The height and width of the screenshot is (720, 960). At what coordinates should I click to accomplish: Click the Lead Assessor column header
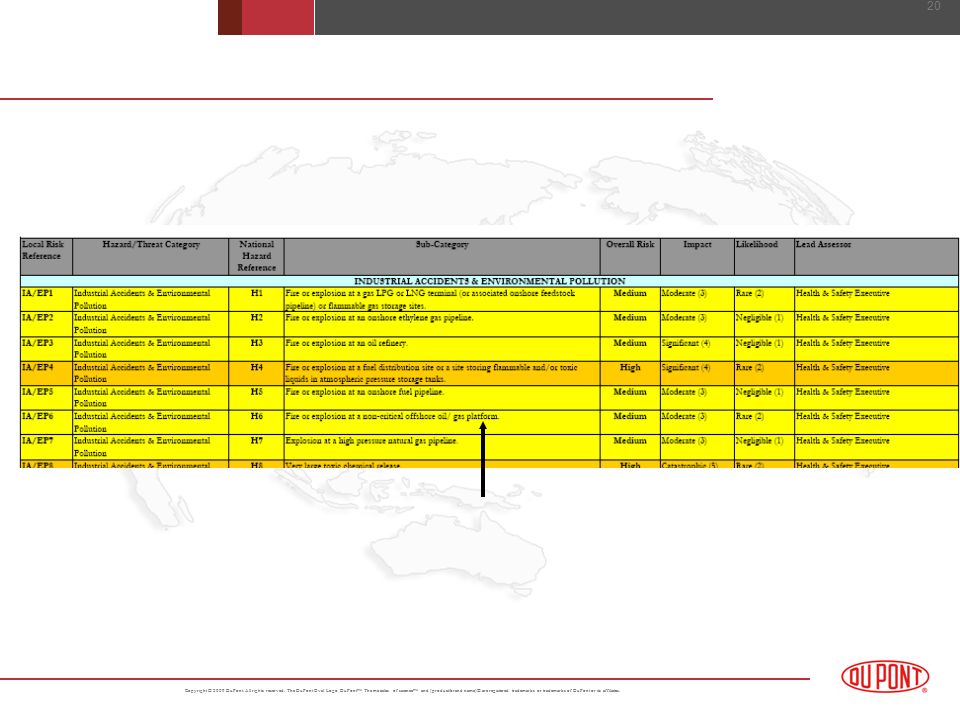click(x=876, y=257)
